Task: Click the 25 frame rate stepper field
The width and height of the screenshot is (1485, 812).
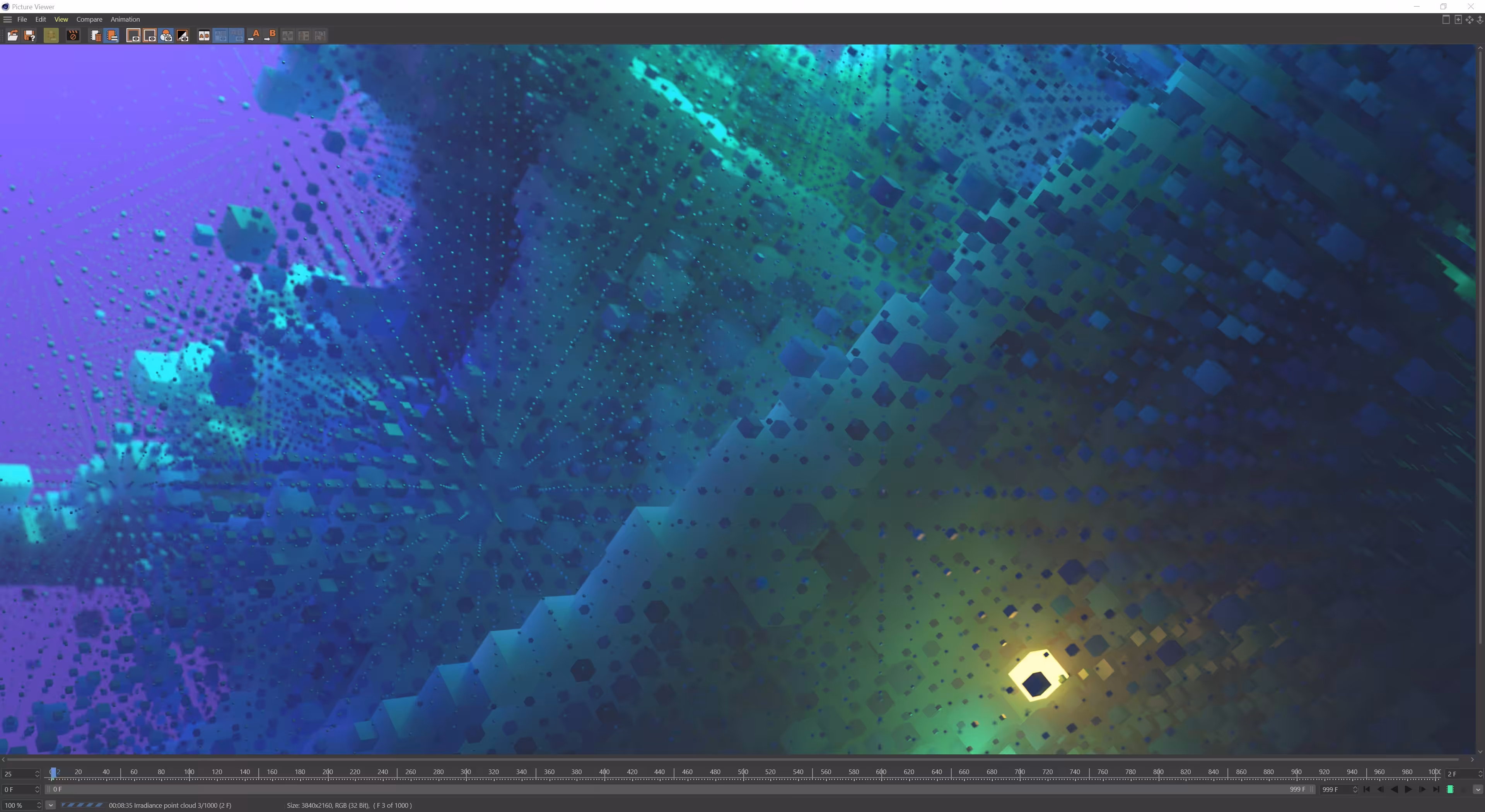Action: 21,774
